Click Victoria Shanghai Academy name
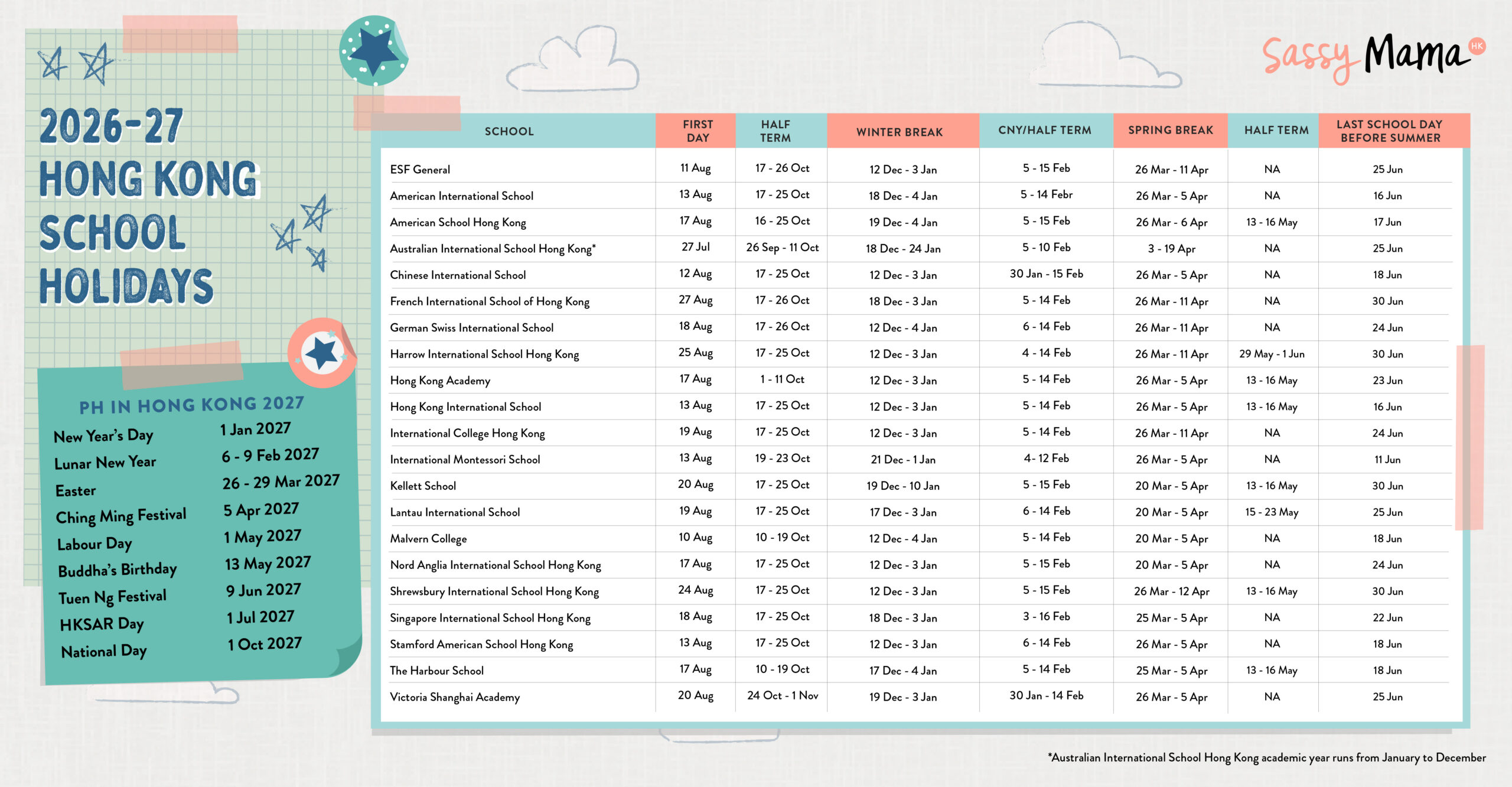Screen dimensions: 1512x787 tap(455, 697)
